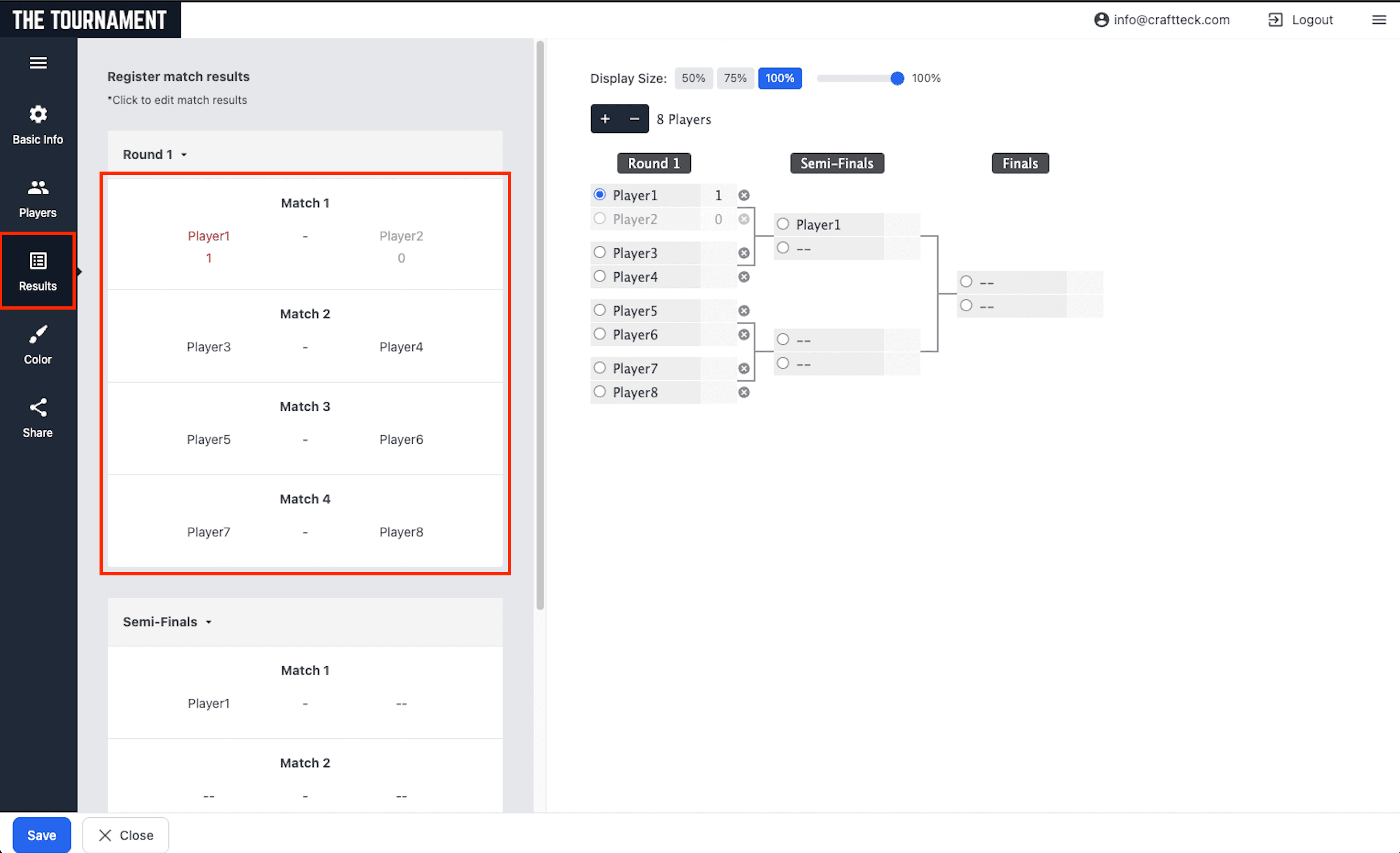This screenshot has width=1400, height=853.
Task: Collapse the sidebar with the hamburger icon
Action: (38, 63)
